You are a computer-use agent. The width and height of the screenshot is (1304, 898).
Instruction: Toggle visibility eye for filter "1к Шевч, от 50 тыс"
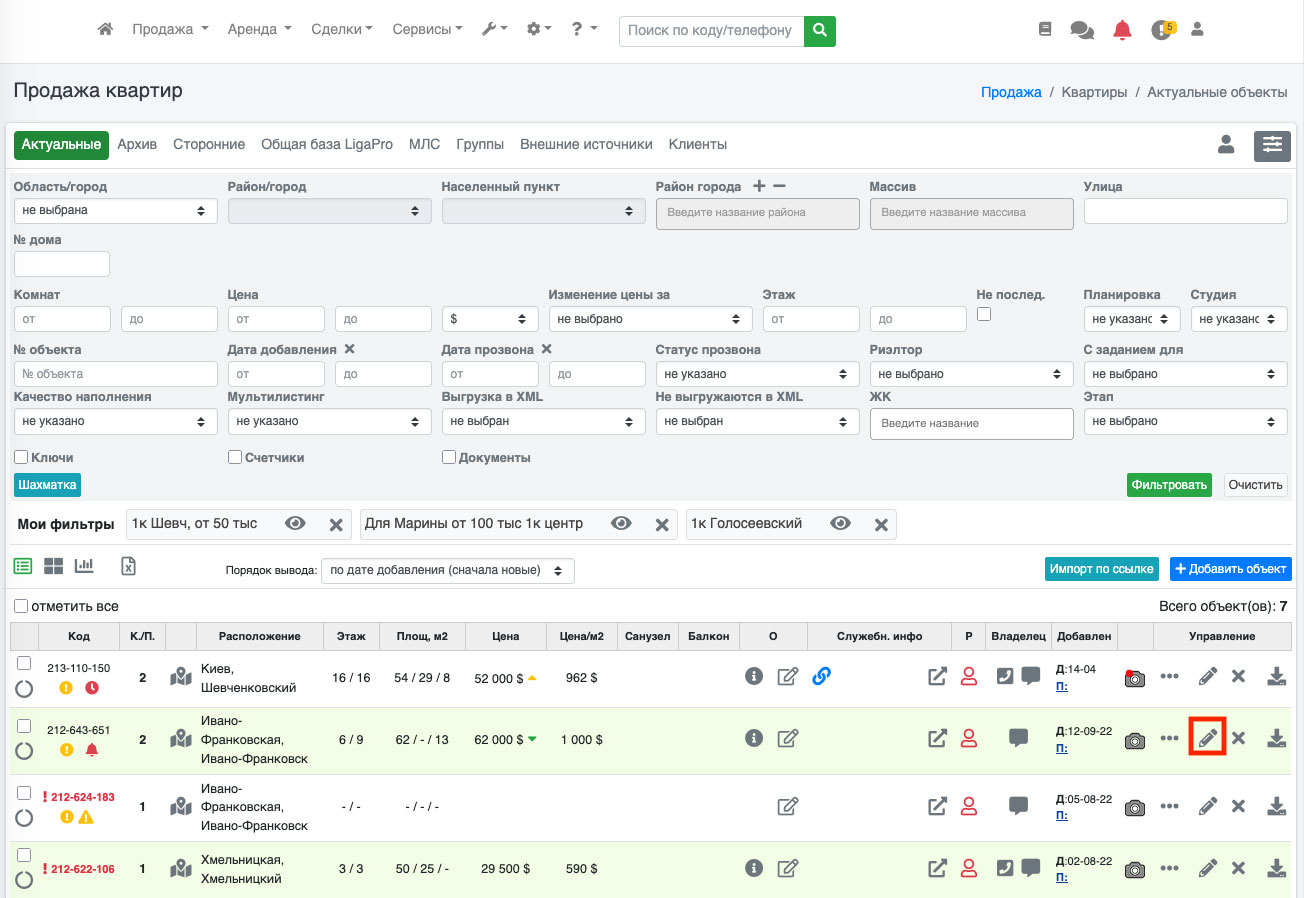294,524
